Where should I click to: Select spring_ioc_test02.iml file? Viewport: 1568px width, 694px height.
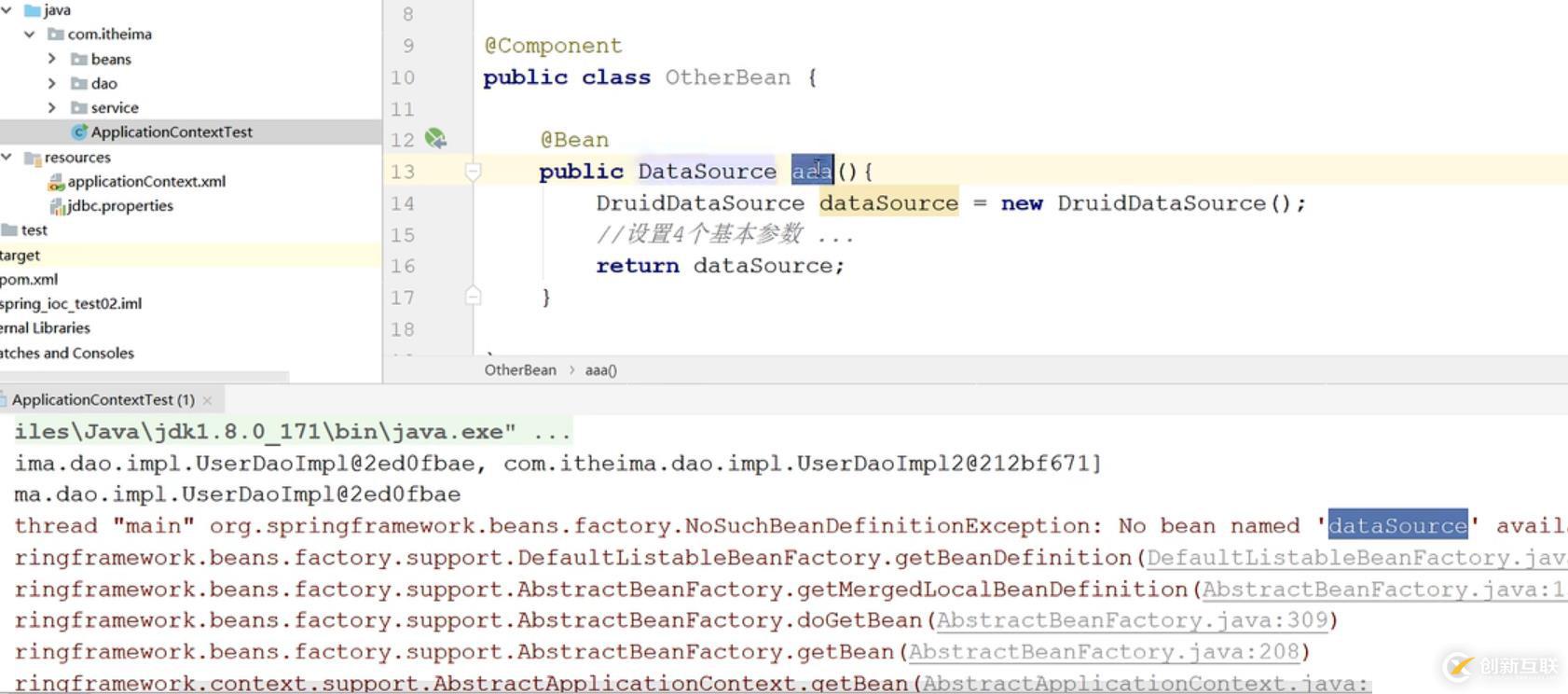pos(71,304)
